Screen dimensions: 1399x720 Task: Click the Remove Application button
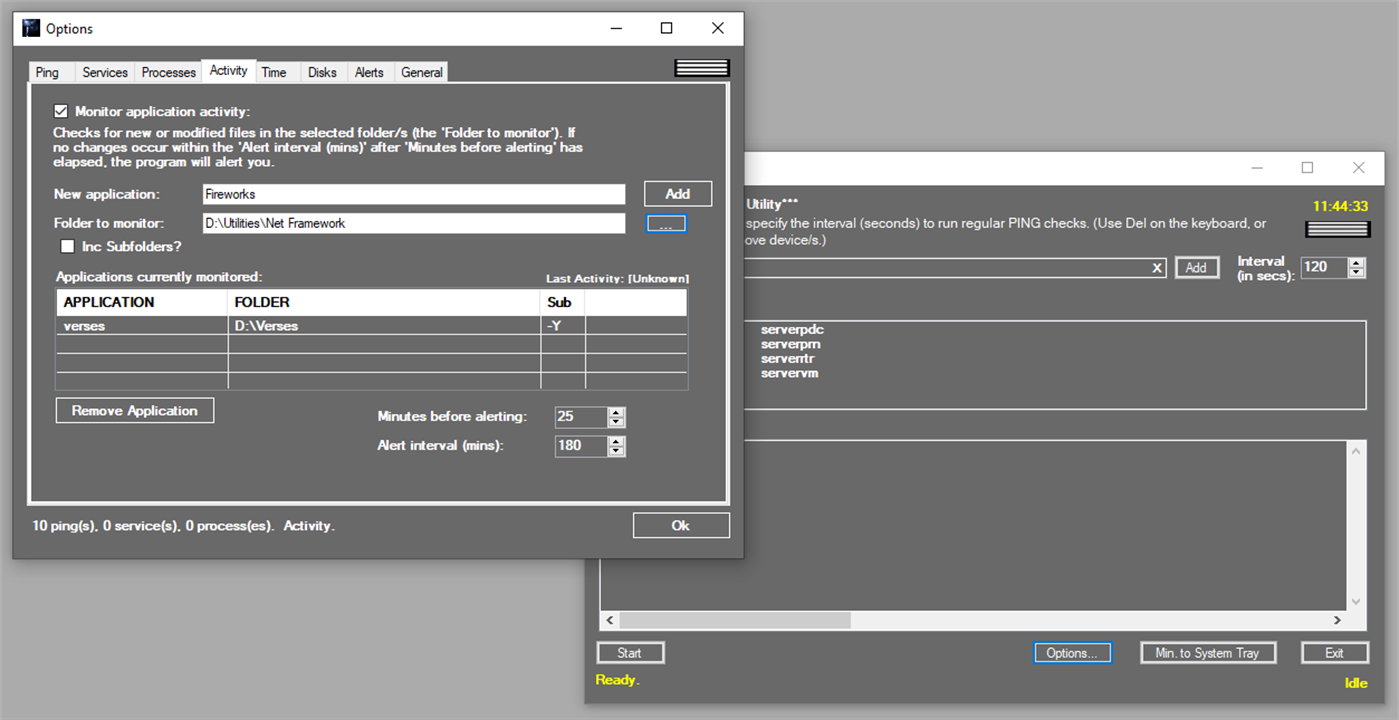click(x=135, y=410)
